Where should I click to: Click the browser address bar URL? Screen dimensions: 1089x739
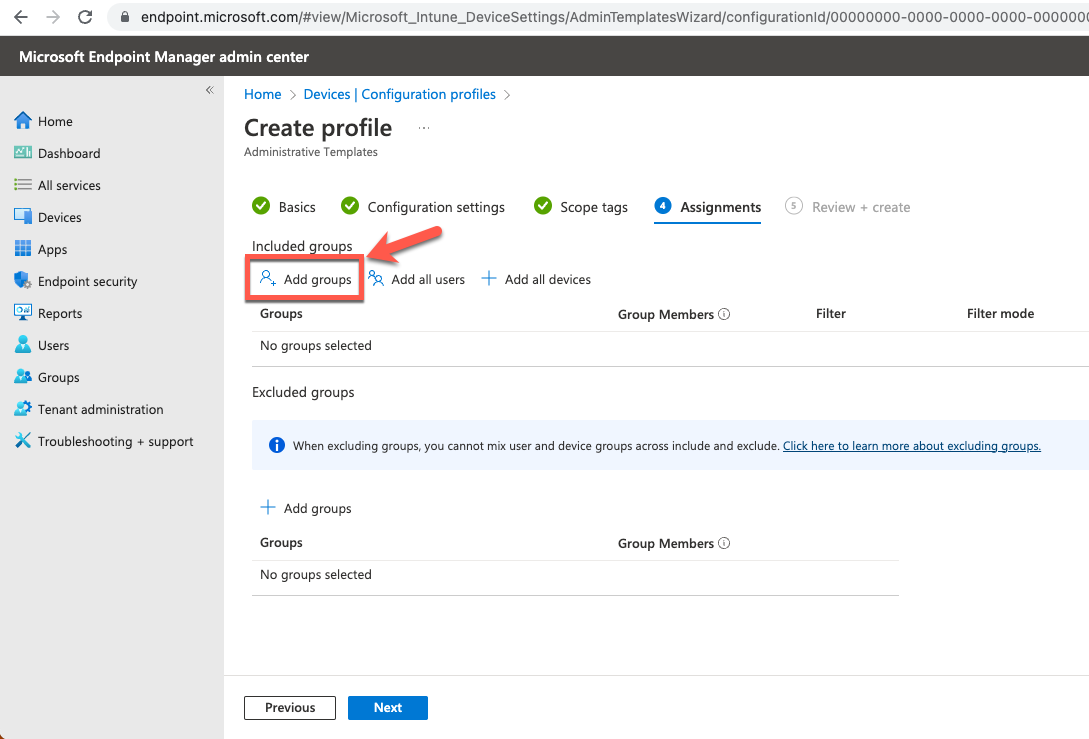pyautogui.click(x=614, y=17)
